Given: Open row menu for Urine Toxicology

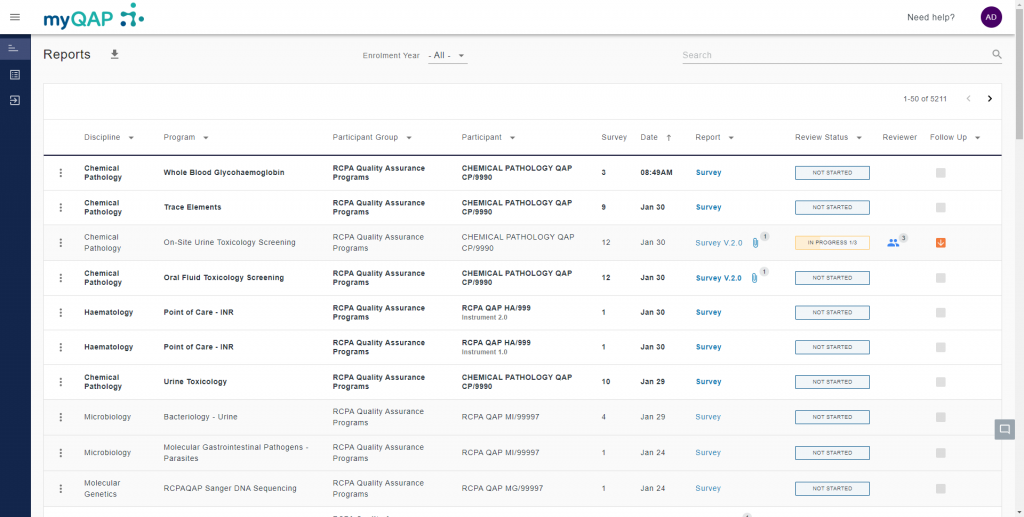Looking at the screenshot, I should (x=61, y=382).
